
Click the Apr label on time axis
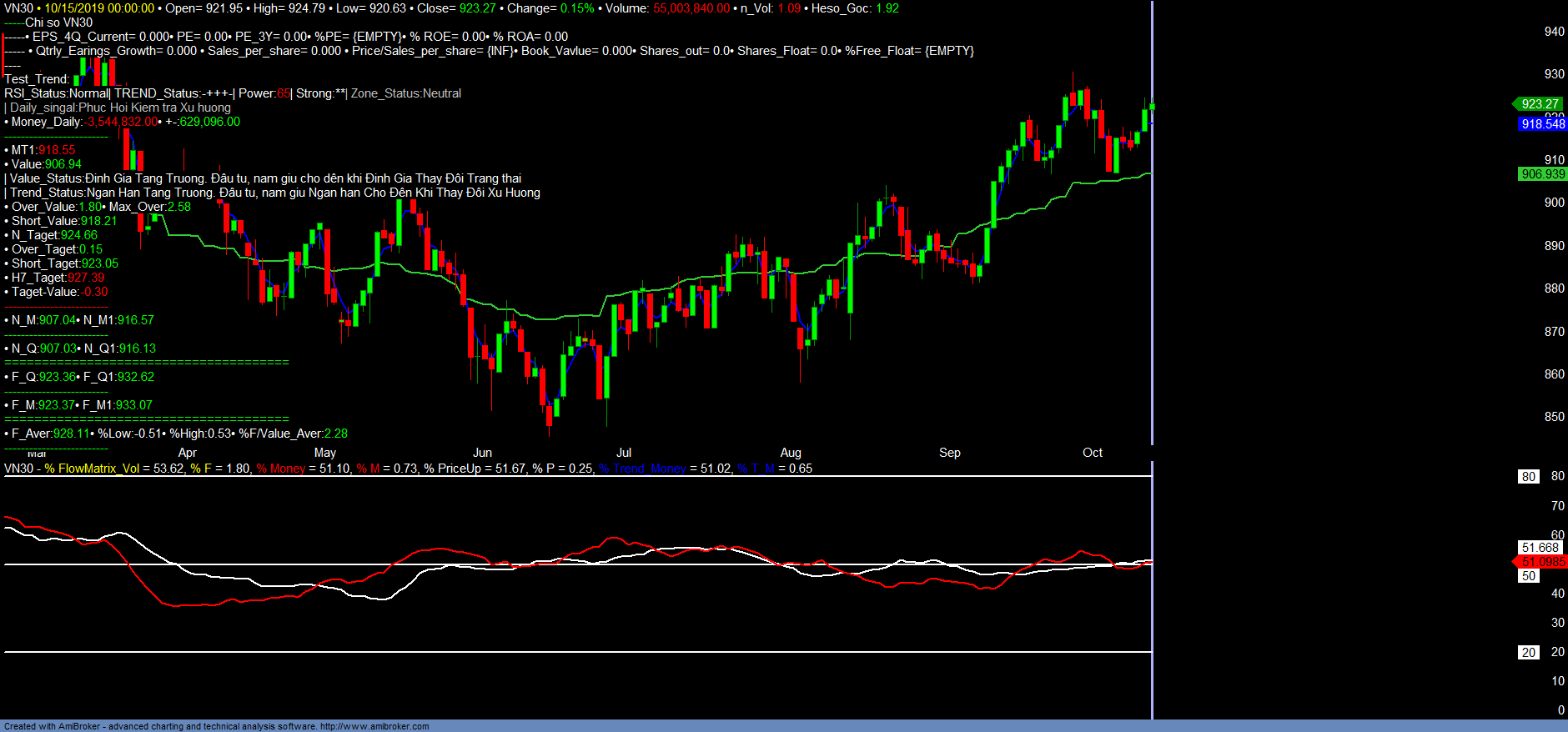pyautogui.click(x=188, y=453)
